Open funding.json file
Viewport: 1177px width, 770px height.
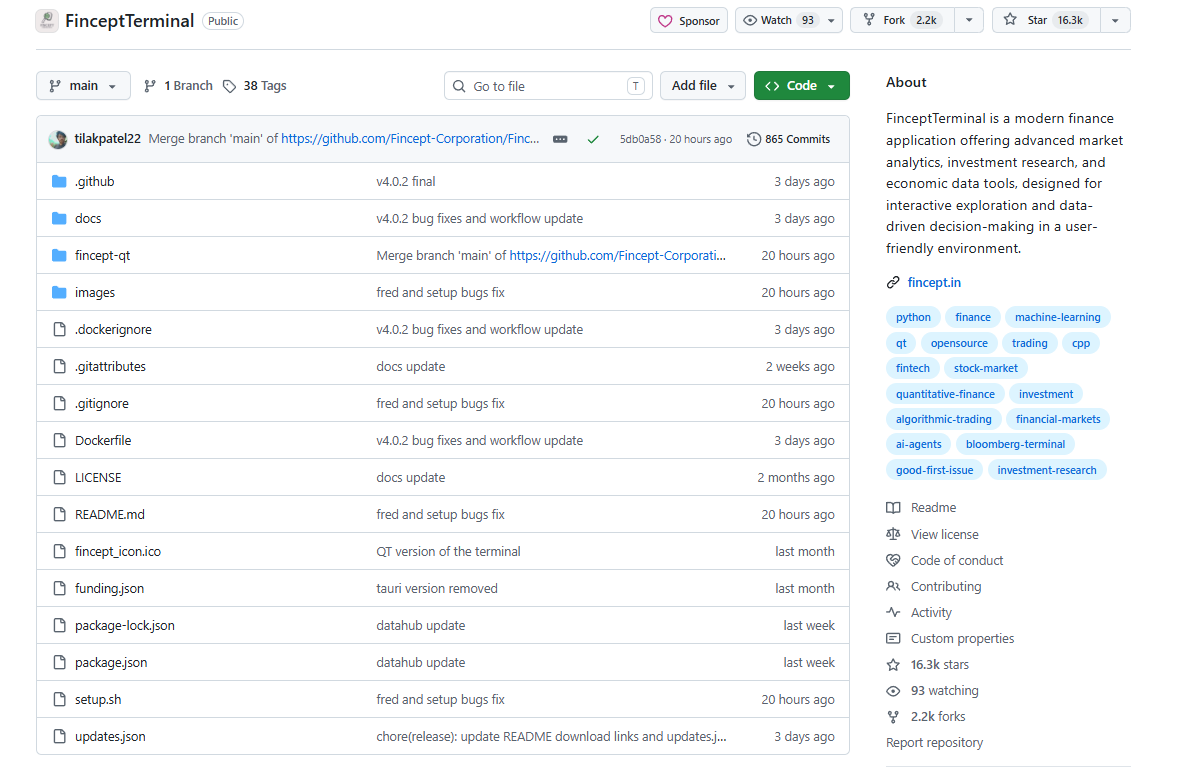110,588
